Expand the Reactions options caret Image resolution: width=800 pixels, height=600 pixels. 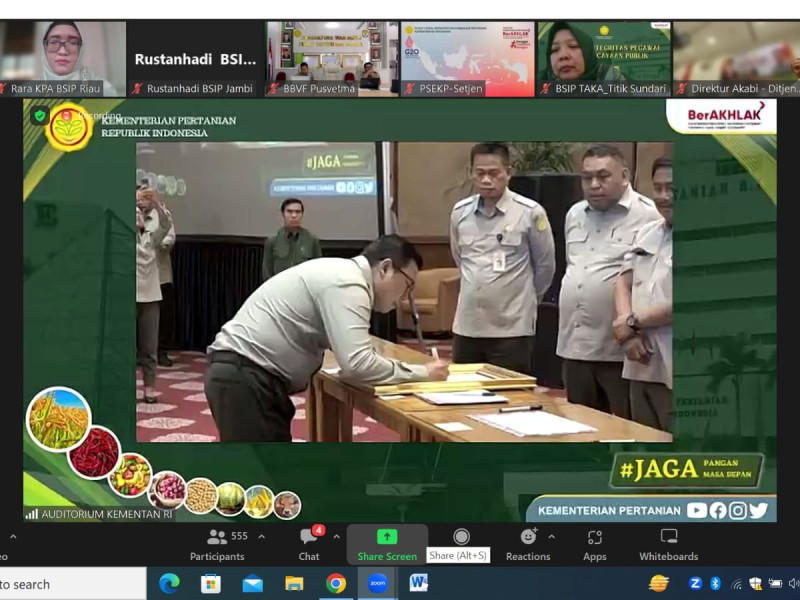tap(551, 536)
